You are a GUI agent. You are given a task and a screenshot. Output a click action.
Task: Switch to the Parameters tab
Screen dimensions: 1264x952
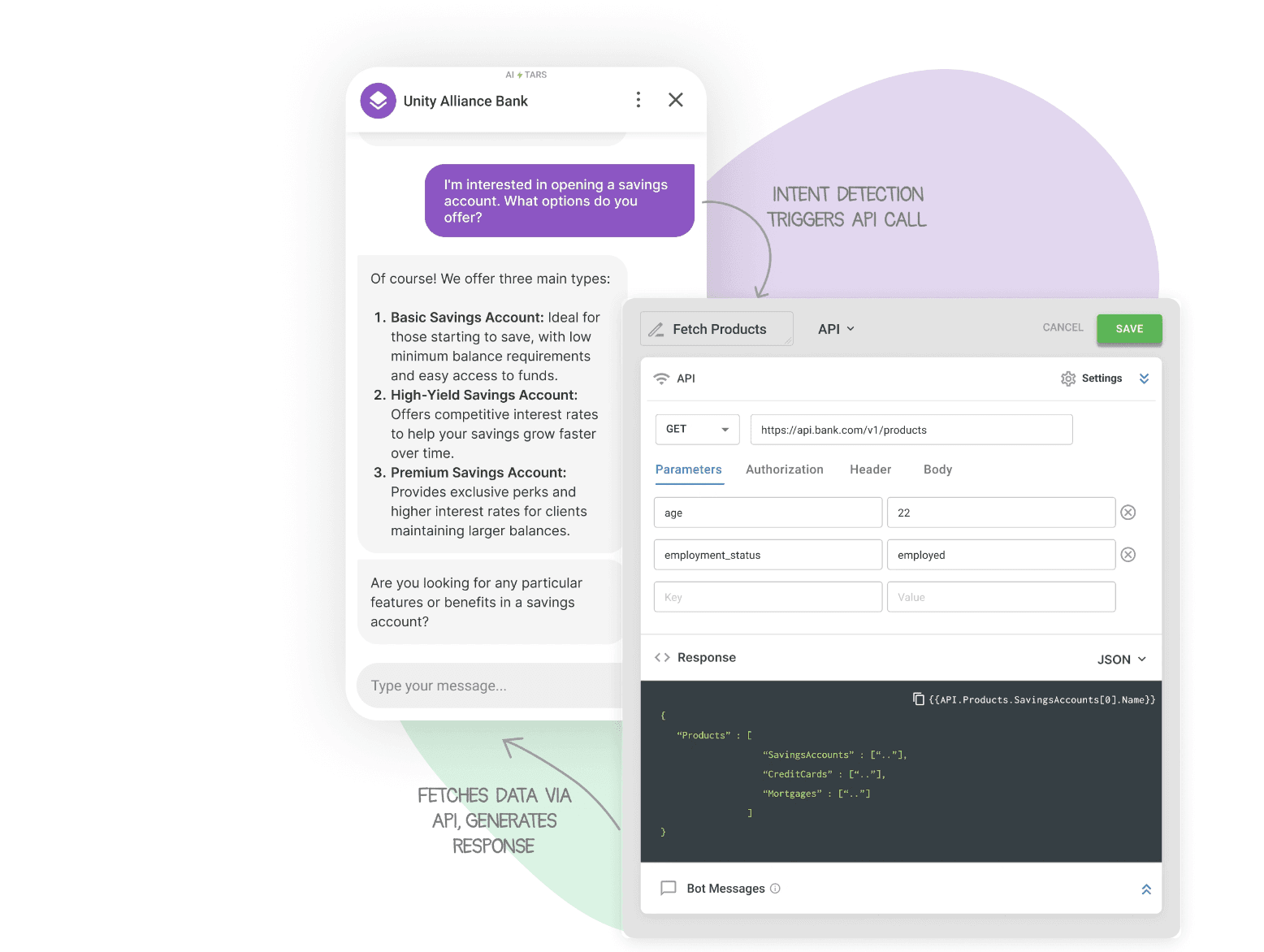(689, 470)
